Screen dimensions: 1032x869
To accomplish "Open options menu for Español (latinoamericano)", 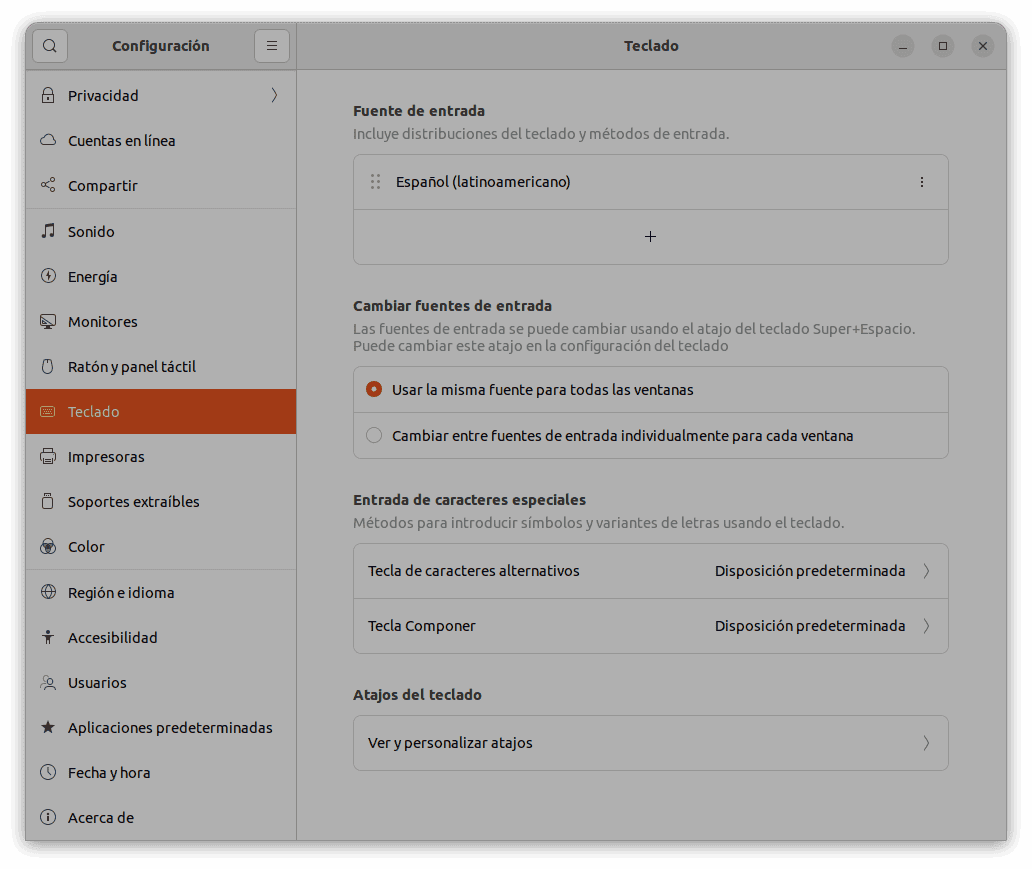I will coord(921,182).
